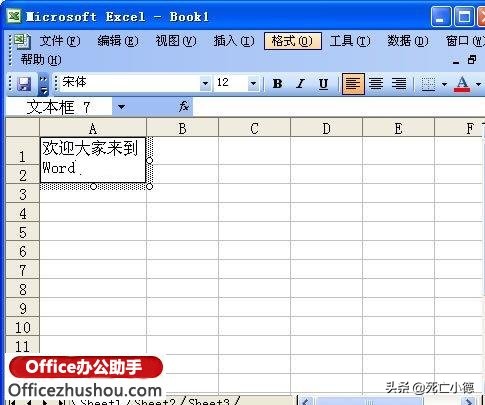Apply center text alignment
This screenshot has height=405, width=485.
tap(376, 84)
